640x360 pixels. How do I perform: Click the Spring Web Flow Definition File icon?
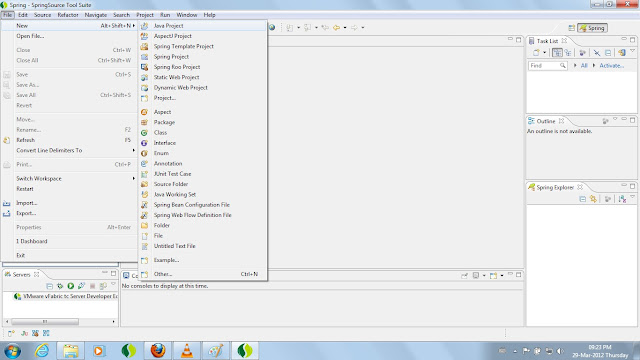[x=144, y=215]
